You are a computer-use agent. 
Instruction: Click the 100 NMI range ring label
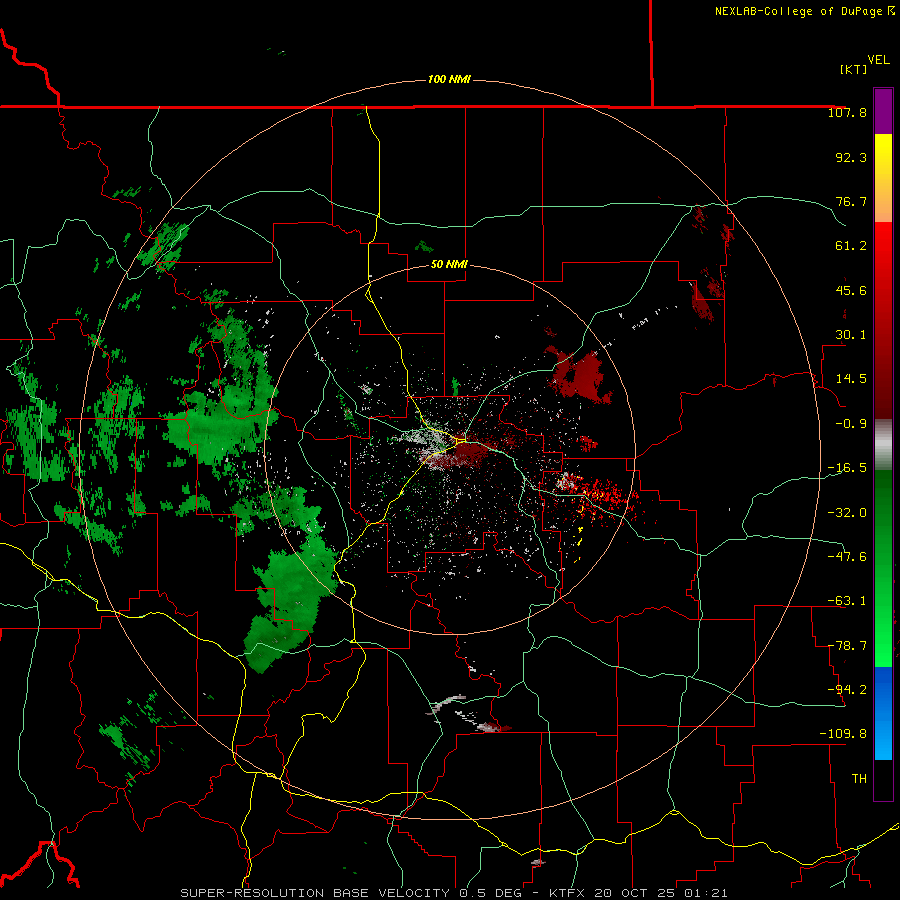[x=449, y=79]
